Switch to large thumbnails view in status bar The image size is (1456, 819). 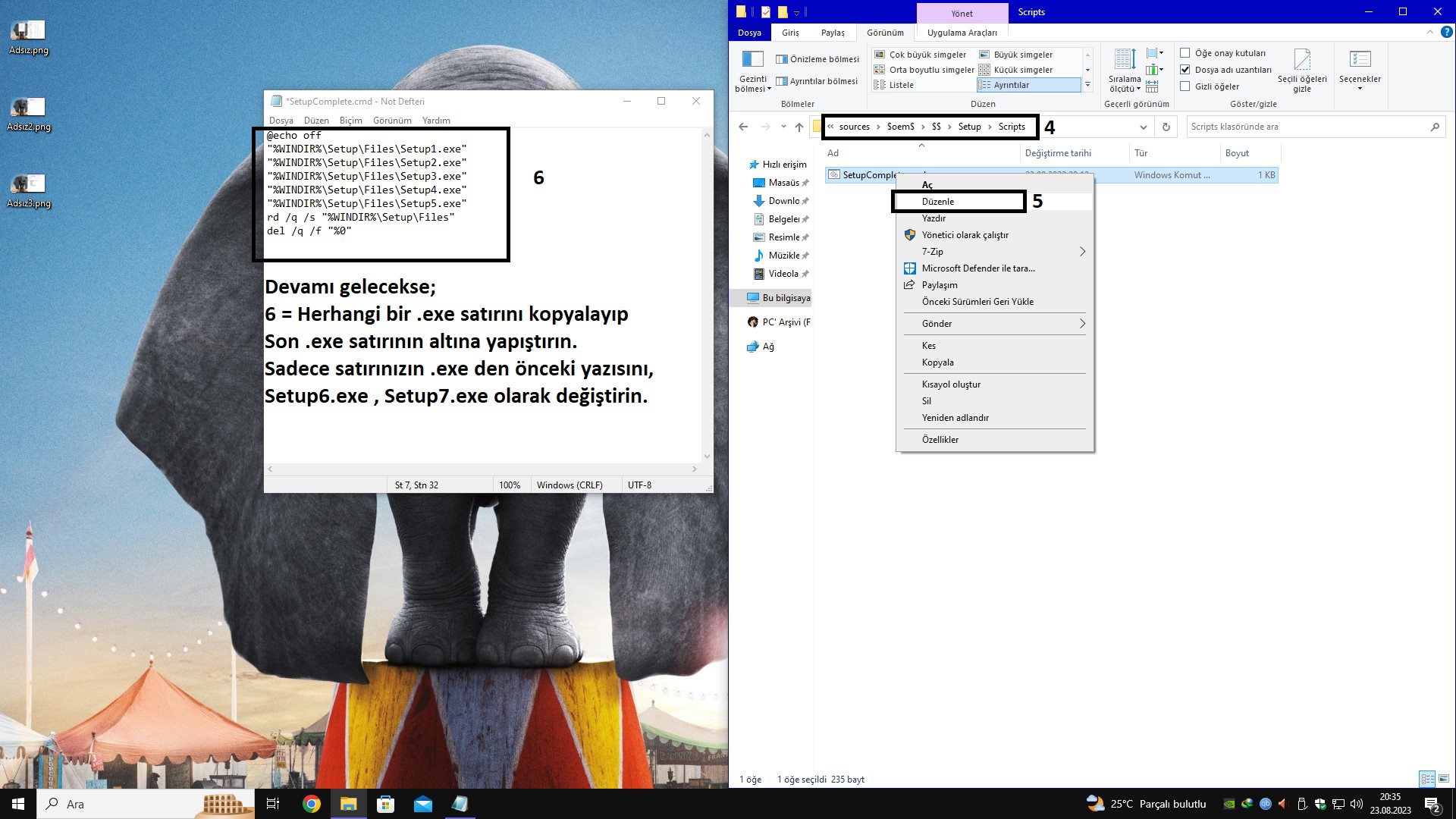pos(1444,779)
